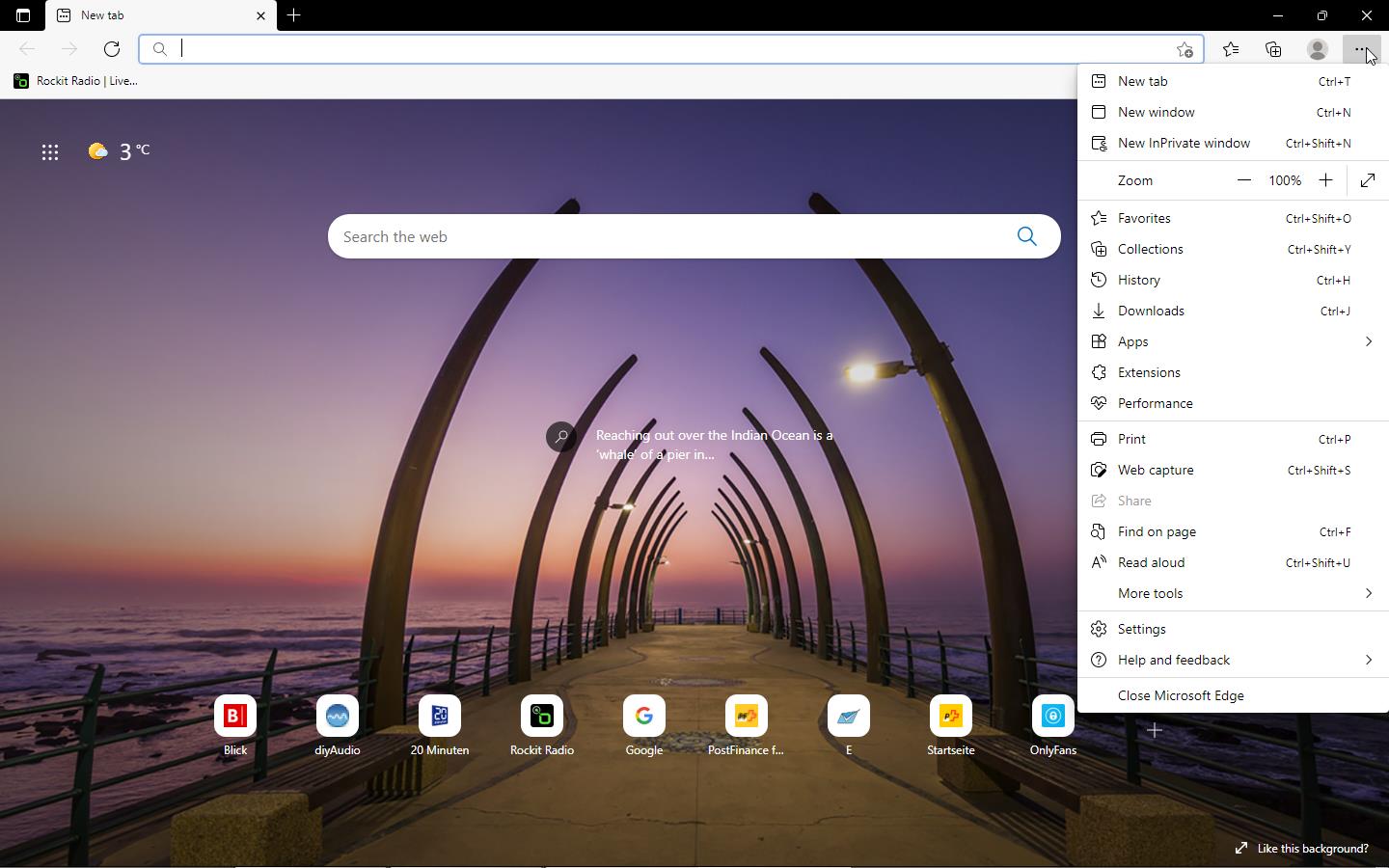The width and height of the screenshot is (1389, 868).
Task: Start Web capture from the menu
Action: coord(1233,470)
